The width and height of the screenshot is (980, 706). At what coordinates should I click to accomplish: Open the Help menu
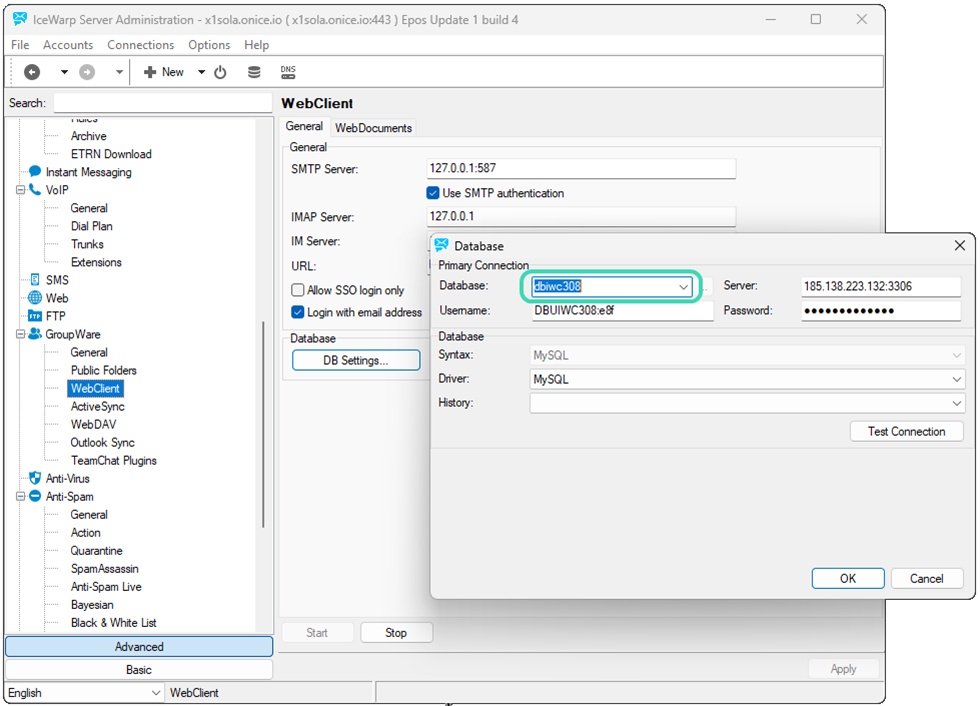pyautogui.click(x=256, y=45)
